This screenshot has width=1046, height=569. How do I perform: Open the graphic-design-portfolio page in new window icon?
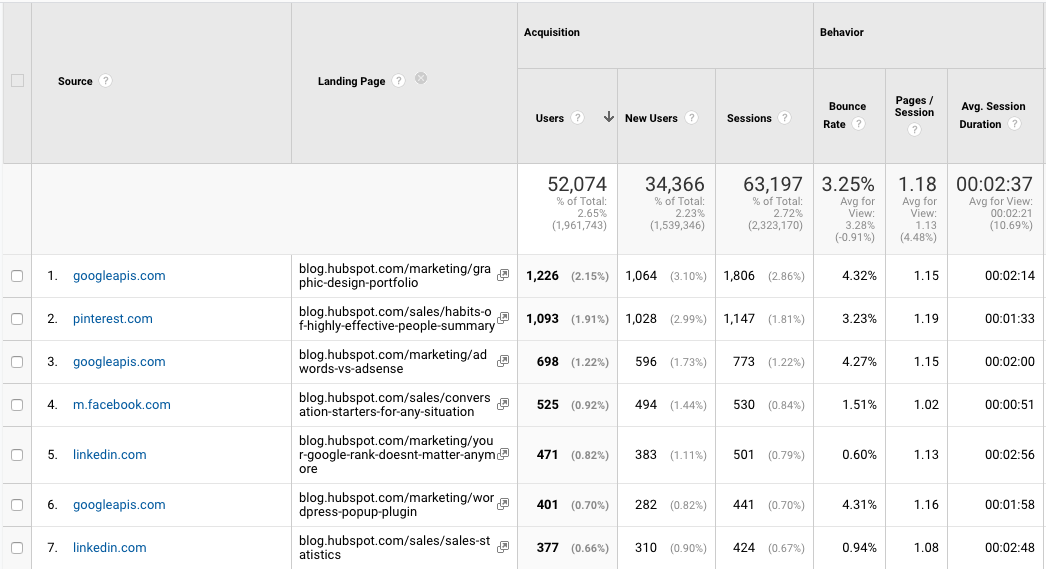[503, 276]
